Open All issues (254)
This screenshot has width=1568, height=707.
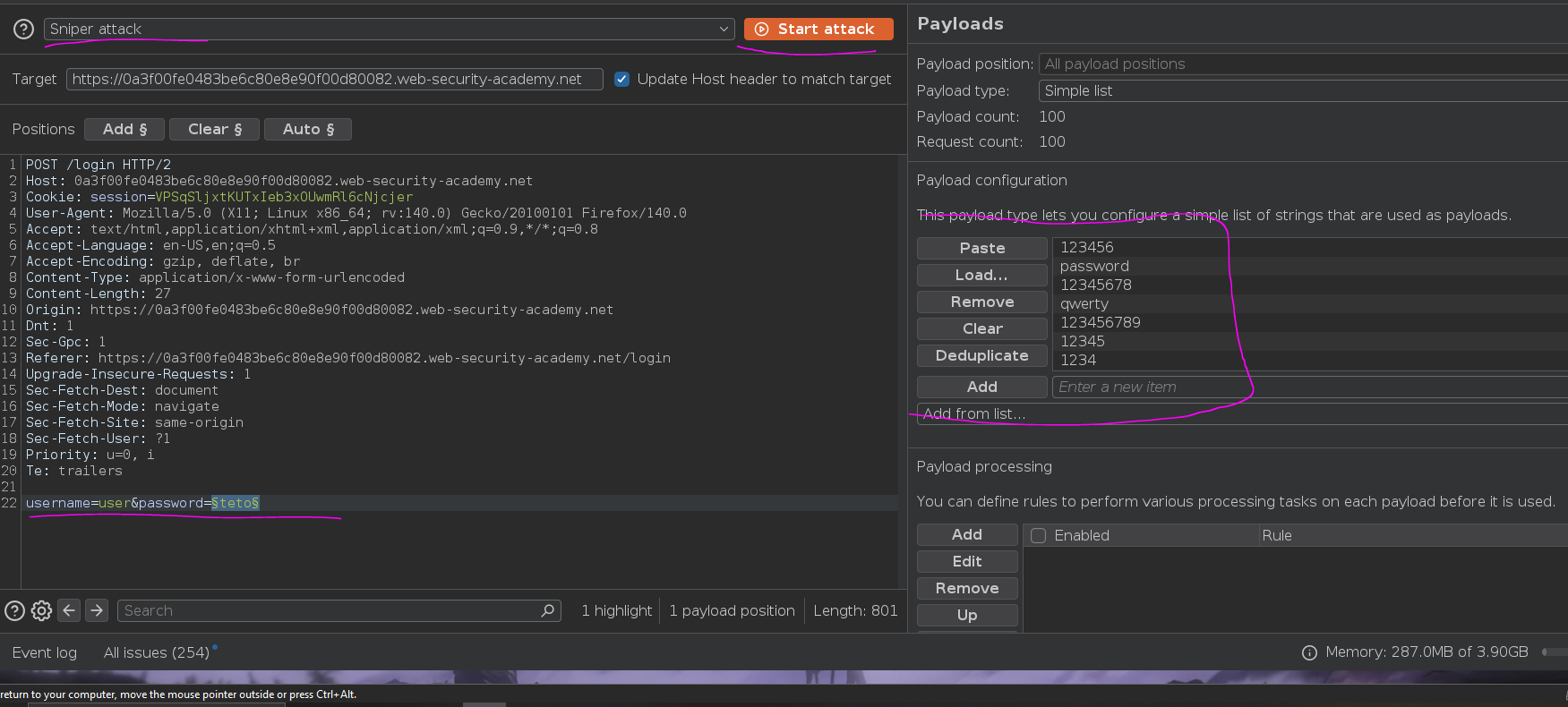pos(157,652)
